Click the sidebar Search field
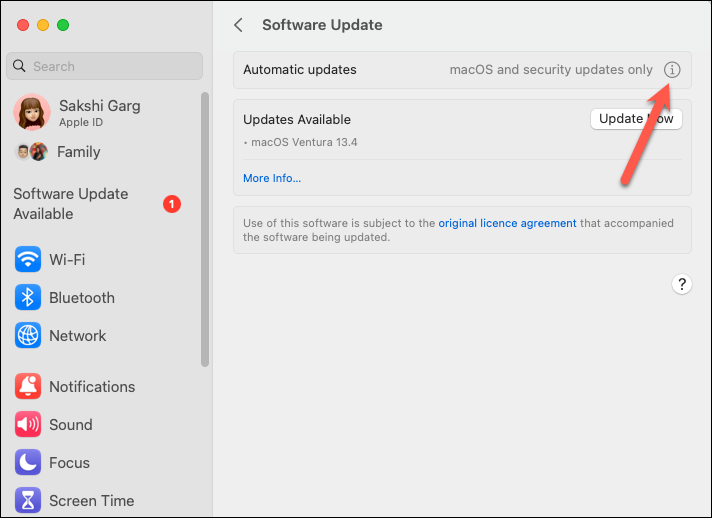 (x=104, y=66)
